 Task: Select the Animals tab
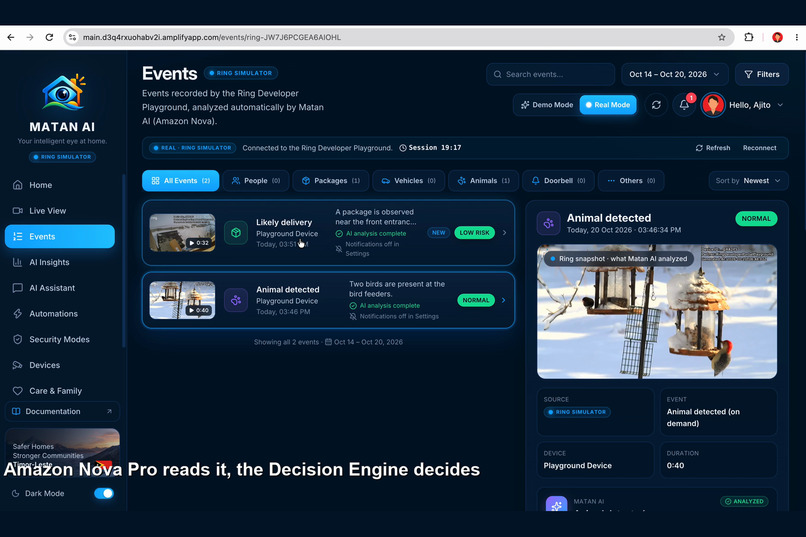coord(484,181)
